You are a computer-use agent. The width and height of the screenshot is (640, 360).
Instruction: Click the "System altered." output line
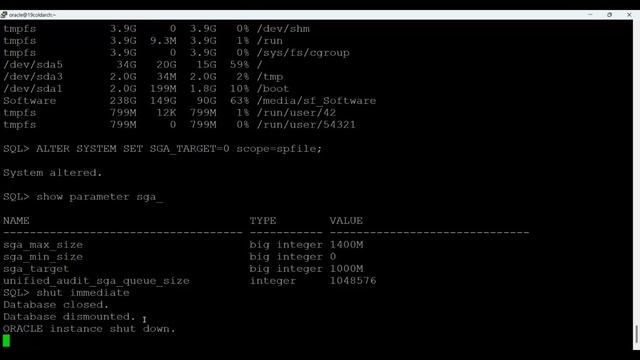53,173
